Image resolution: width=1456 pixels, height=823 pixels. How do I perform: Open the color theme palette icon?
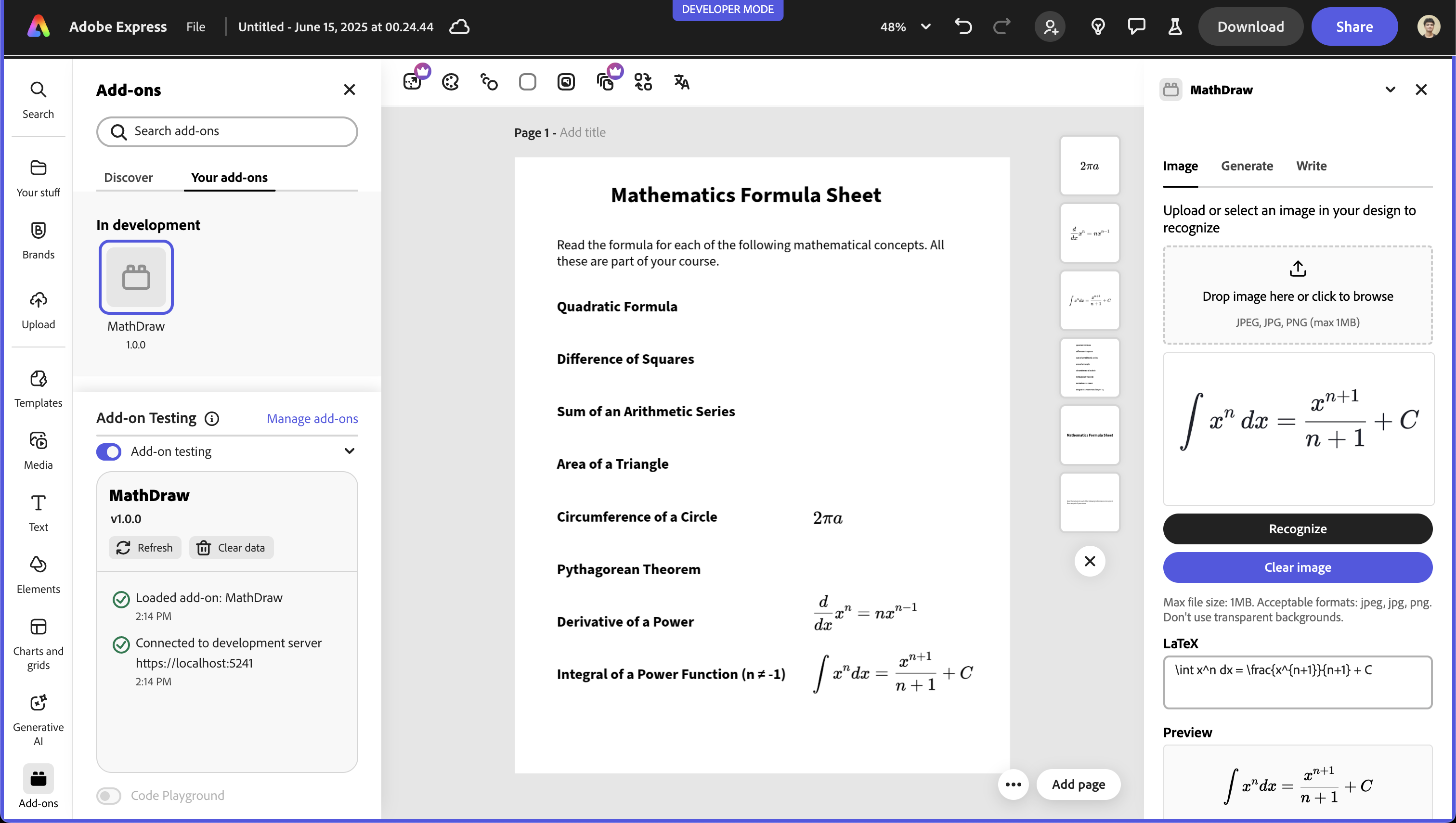[x=450, y=82]
